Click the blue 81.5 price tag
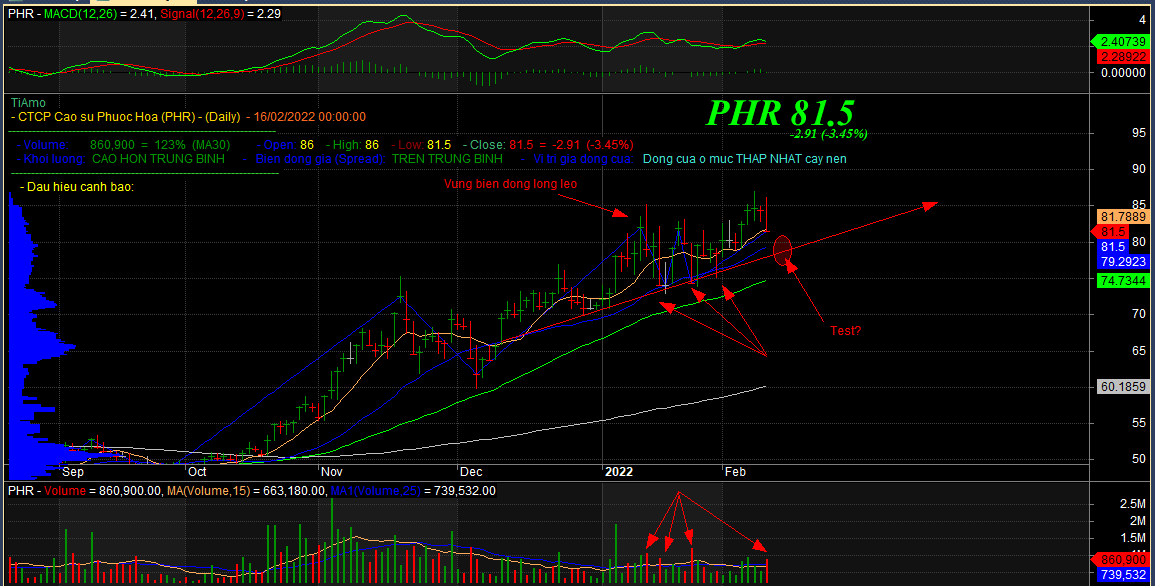Screen dimensions: 1155x586 pyautogui.click(x=1112, y=247)
